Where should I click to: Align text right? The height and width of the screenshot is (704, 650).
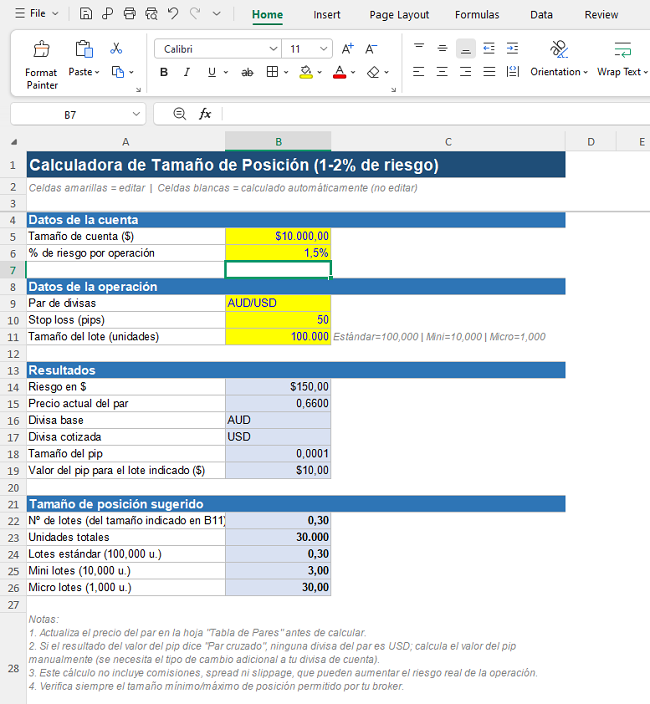(466, 72)
